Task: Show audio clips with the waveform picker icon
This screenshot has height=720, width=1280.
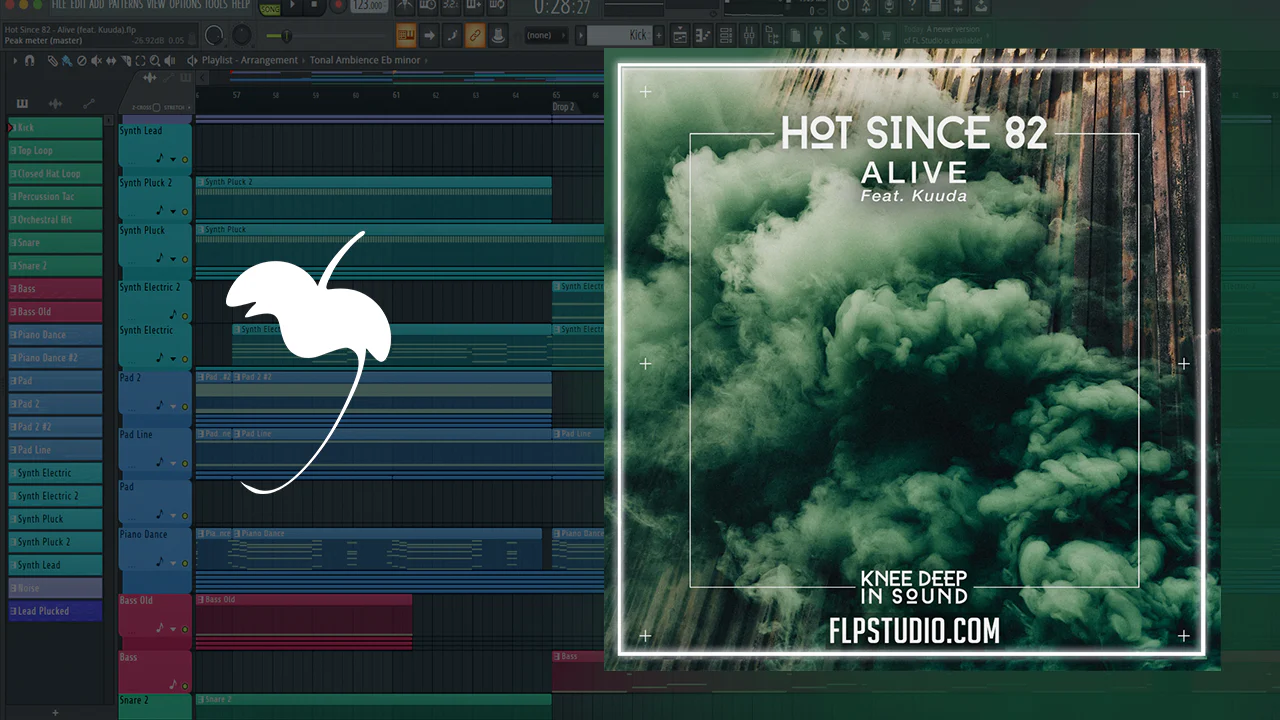Action: 56,104
